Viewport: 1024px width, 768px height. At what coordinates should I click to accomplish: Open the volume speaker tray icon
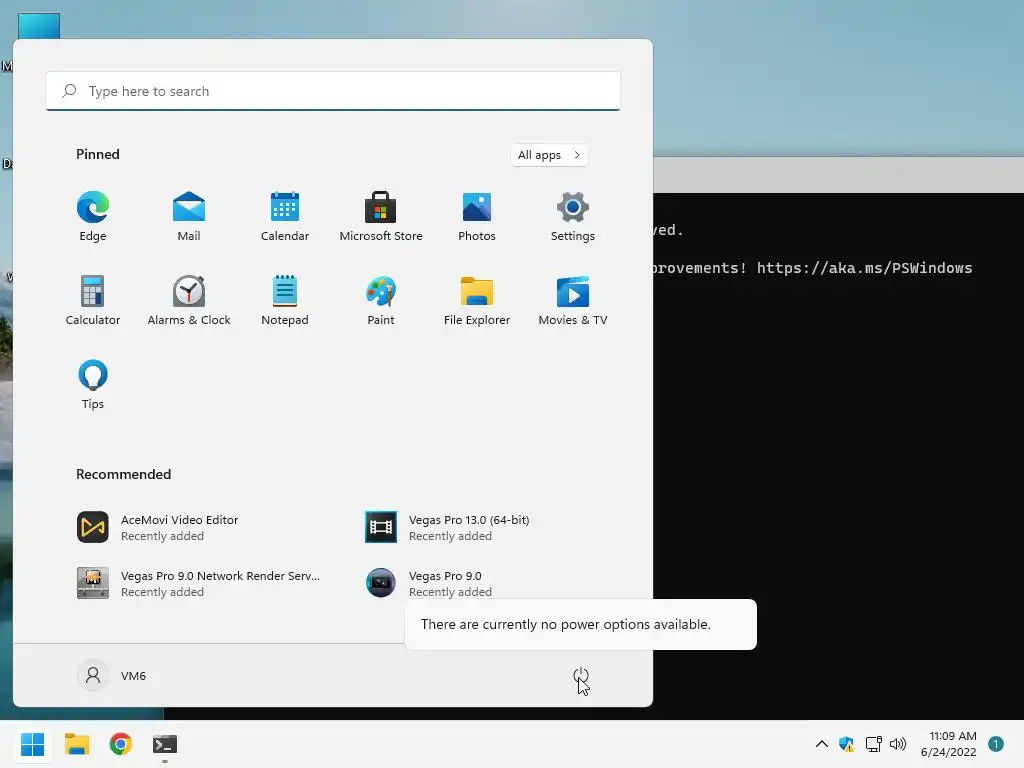pos(898,744)
